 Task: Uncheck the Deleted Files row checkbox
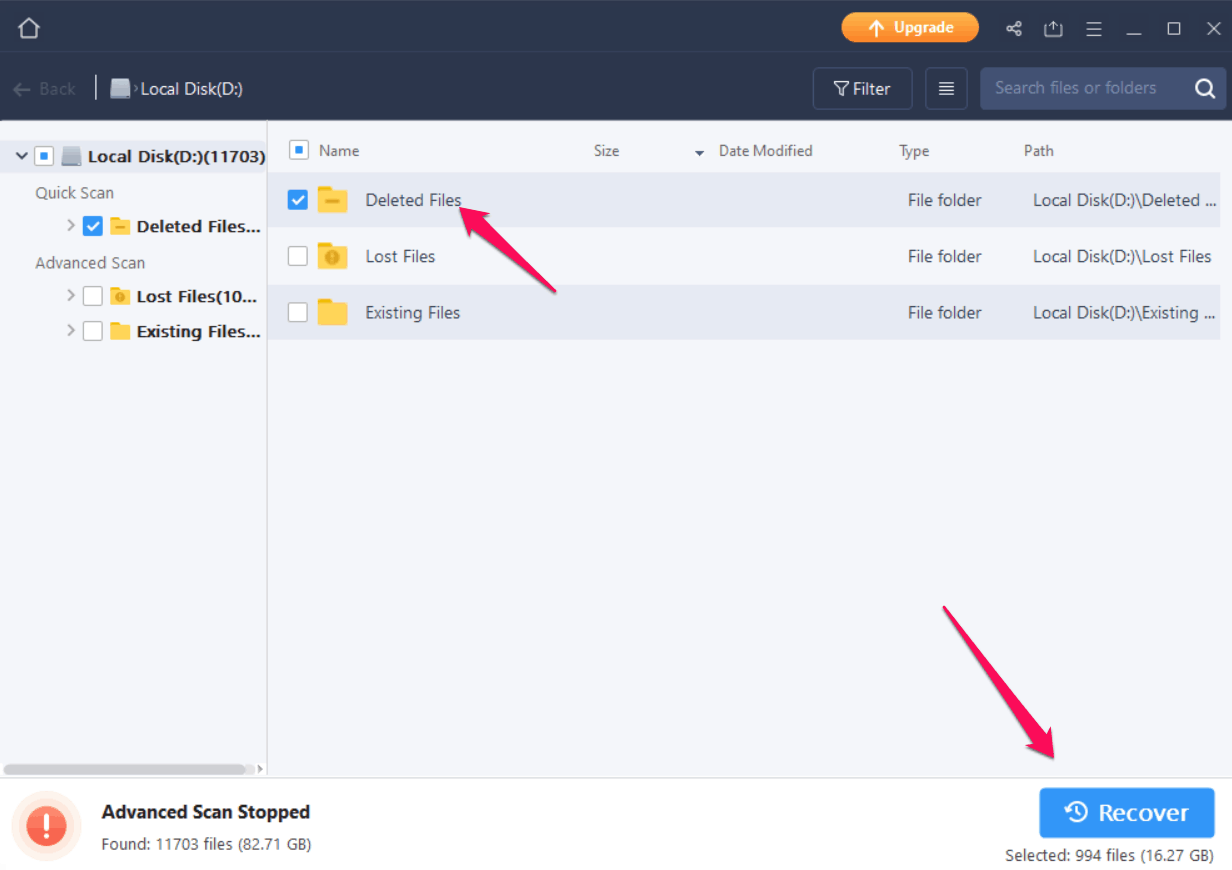[298, 200]
